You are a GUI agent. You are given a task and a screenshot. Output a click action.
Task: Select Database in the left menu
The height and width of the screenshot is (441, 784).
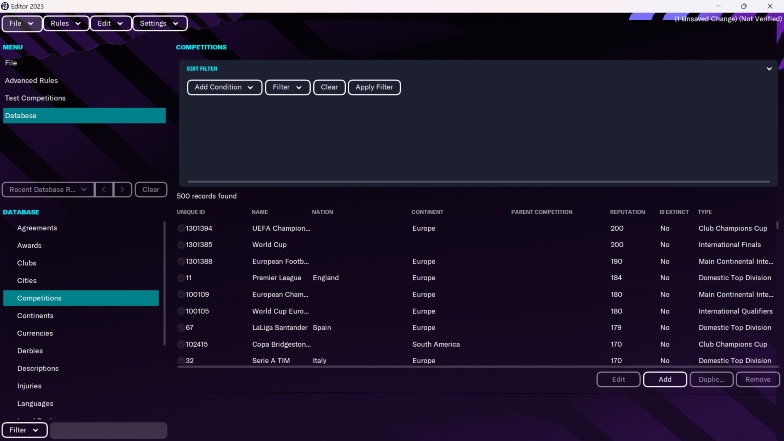84,116
